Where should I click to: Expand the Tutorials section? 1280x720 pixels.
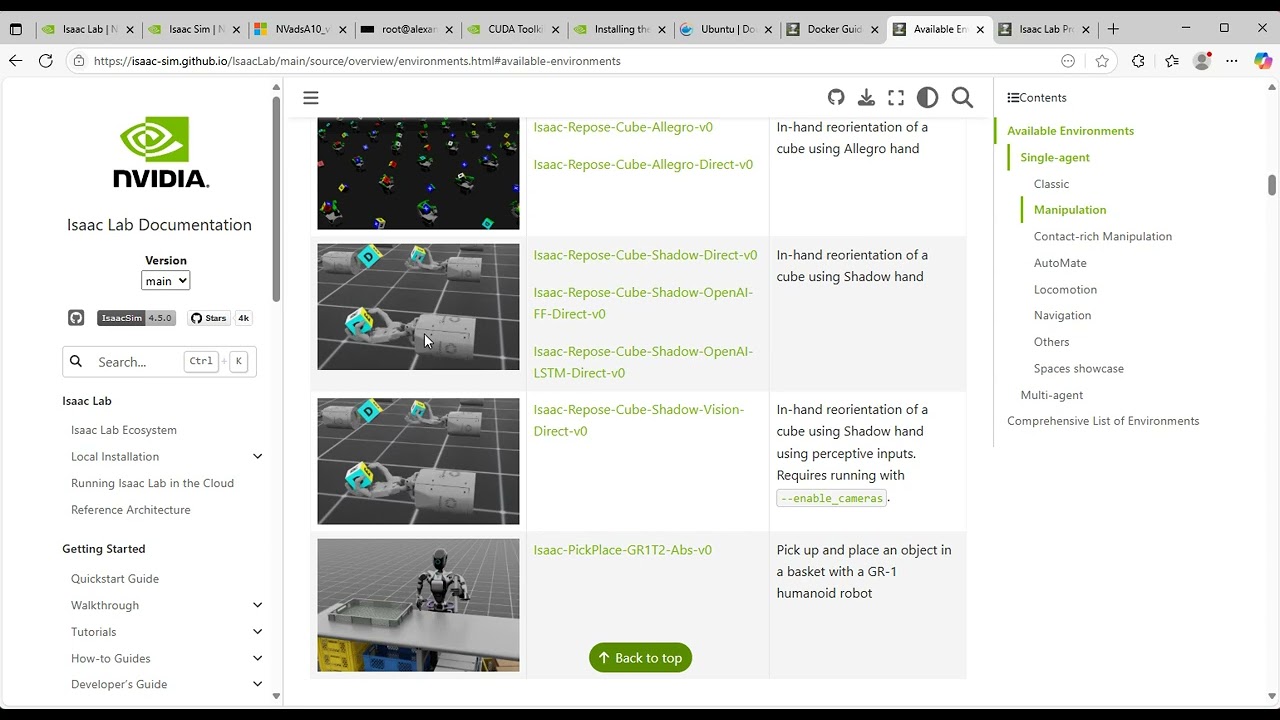click(257, 632)
